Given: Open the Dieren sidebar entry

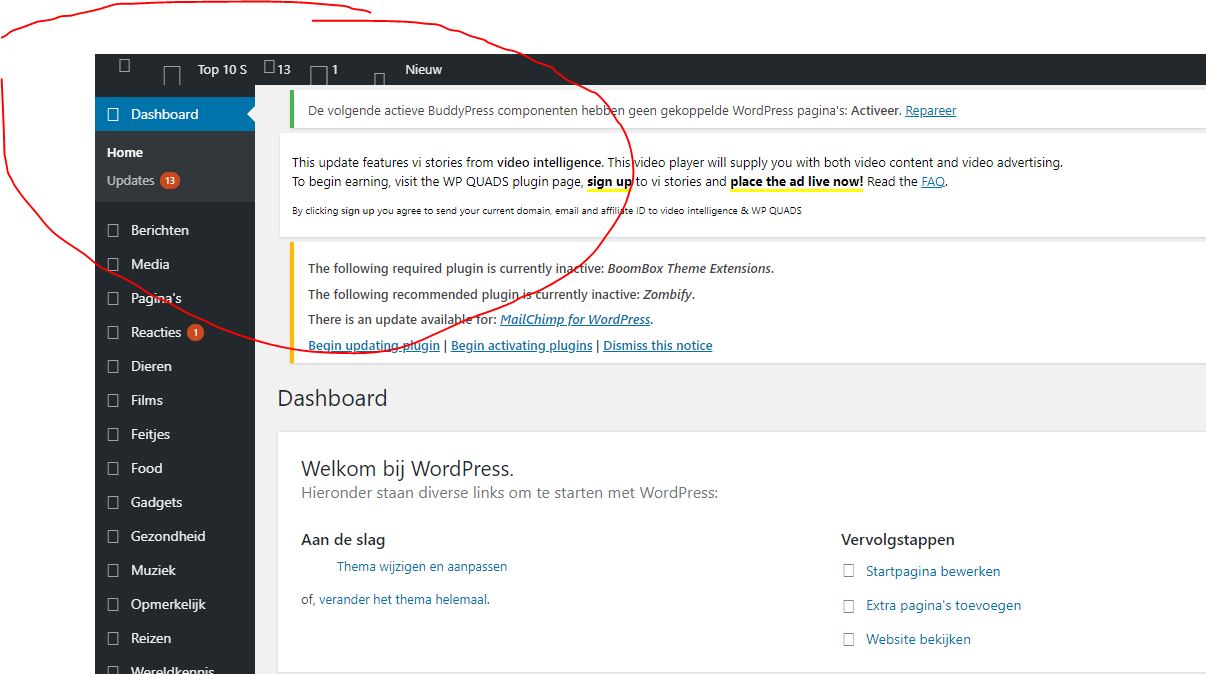Looking at the screenshot, I should (x=151, y=366).
